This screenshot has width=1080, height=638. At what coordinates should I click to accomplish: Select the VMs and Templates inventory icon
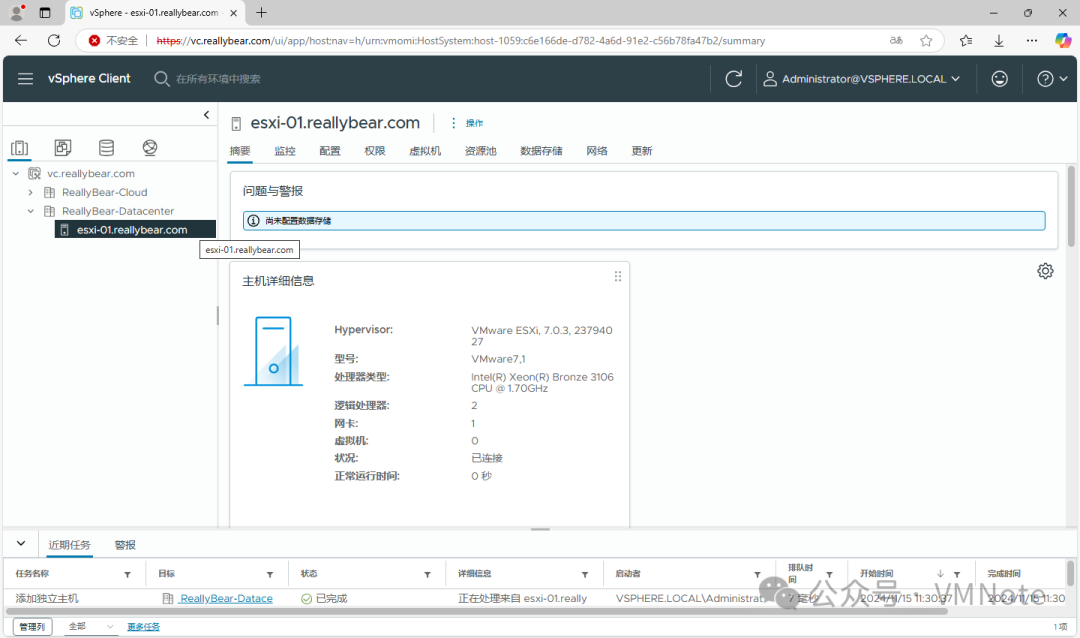63,147
